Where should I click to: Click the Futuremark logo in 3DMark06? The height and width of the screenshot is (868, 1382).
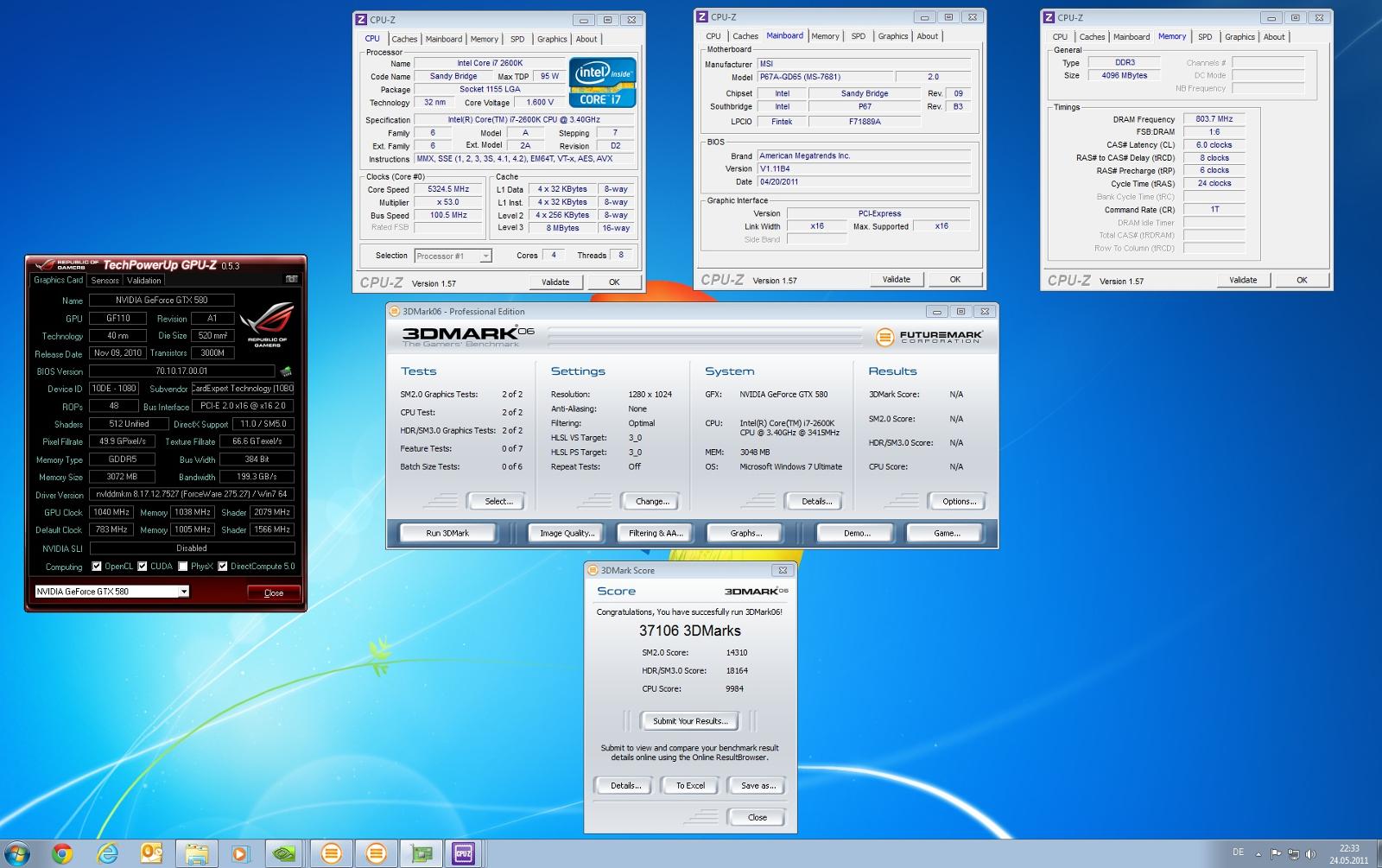click(x=929, y=337)
